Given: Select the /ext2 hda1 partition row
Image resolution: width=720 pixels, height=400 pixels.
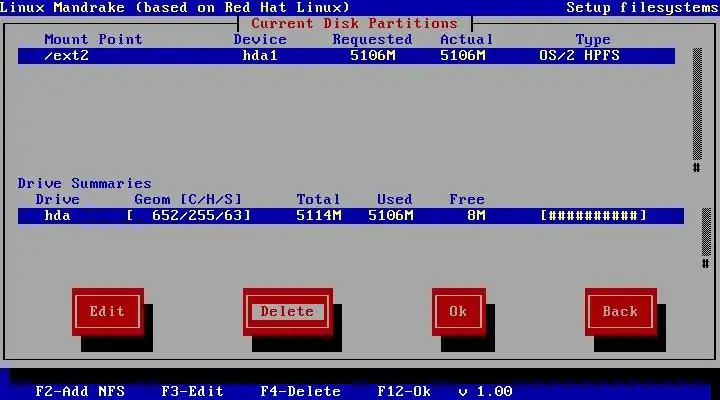Looking at the screenshot, I should 347,56.
